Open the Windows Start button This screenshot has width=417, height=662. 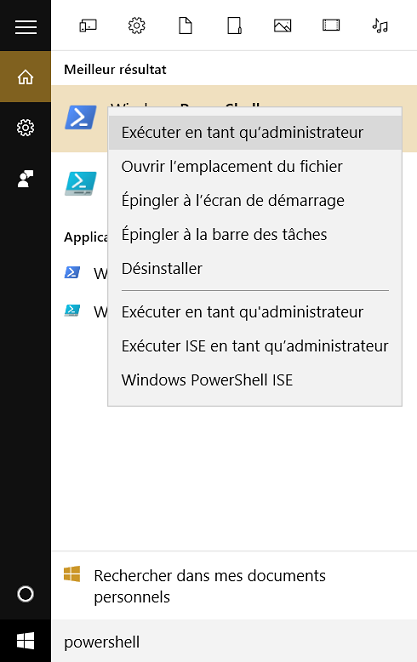click(x=25, y=641)
